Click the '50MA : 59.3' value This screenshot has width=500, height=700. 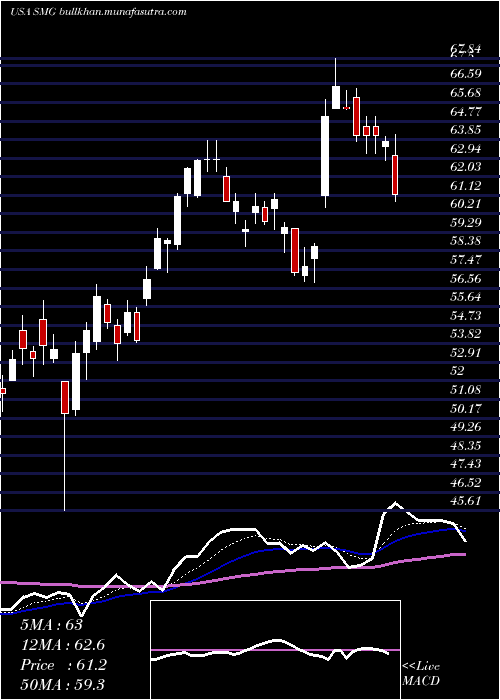click(x=62, y=685)
